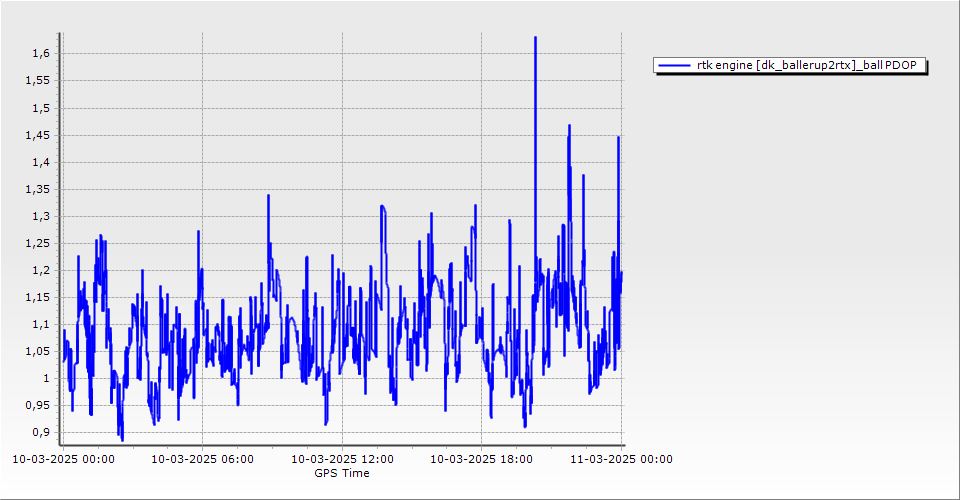Click the 1,1 y-axis value
This screenshot has width=960, height=500.
pos(41,324)
